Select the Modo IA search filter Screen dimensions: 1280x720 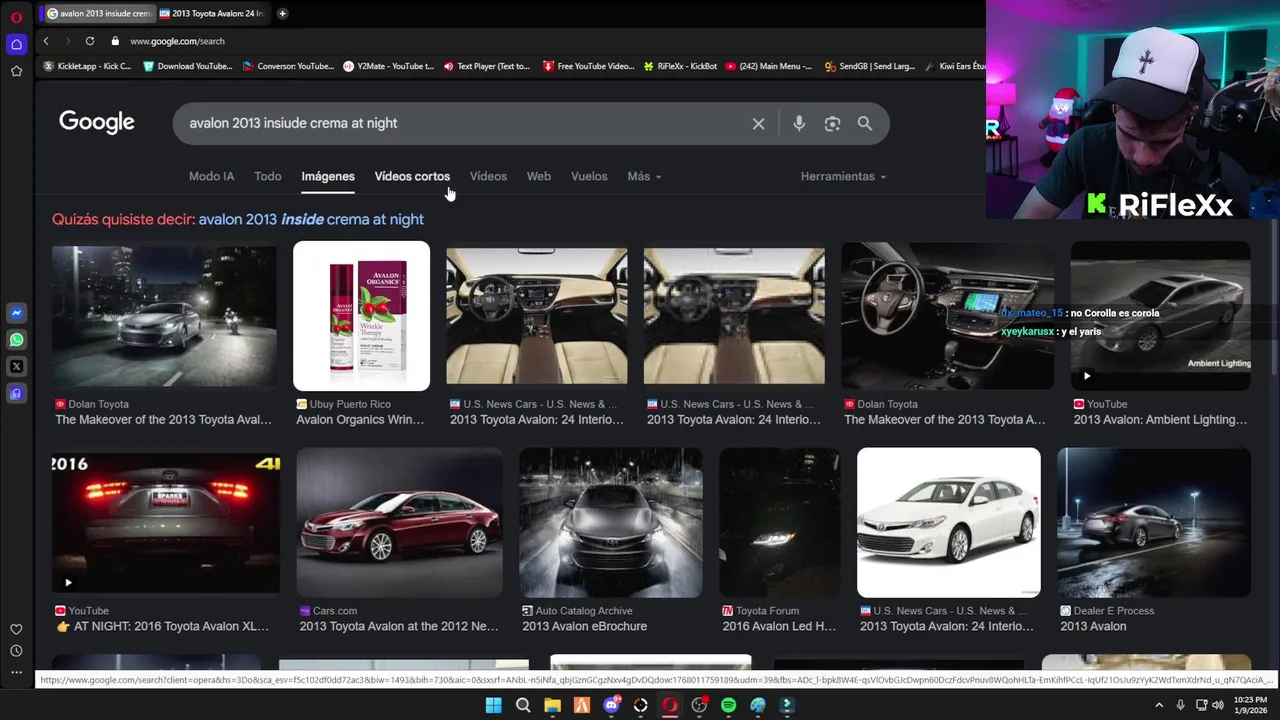[211, 176]
